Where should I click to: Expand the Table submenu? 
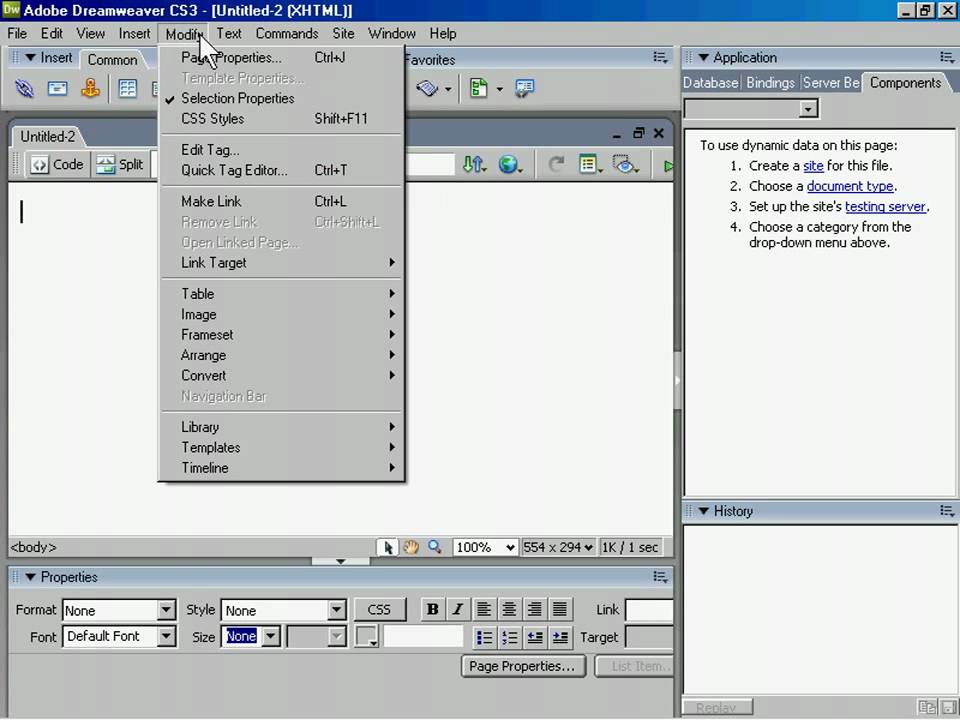[282, 294]
